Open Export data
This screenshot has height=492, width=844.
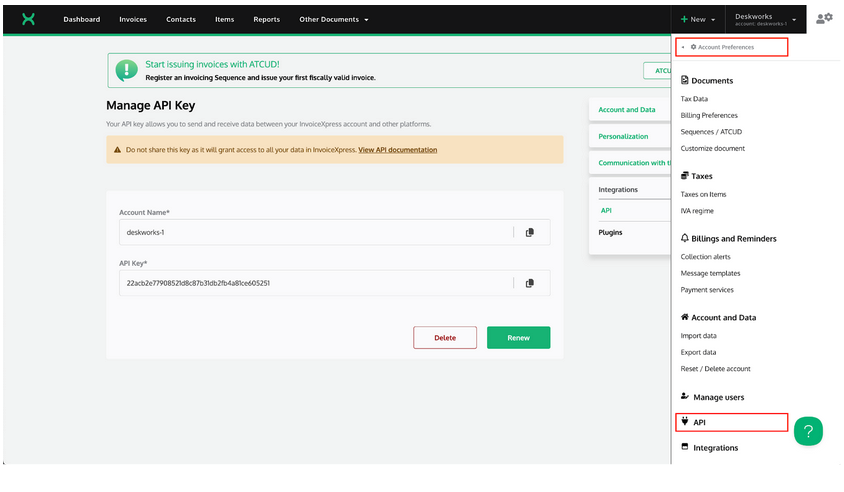(x=698, y=353)
